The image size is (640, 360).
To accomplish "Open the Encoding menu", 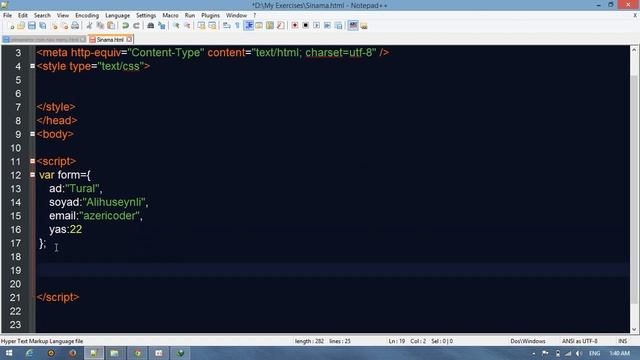I will coord(87,16).
